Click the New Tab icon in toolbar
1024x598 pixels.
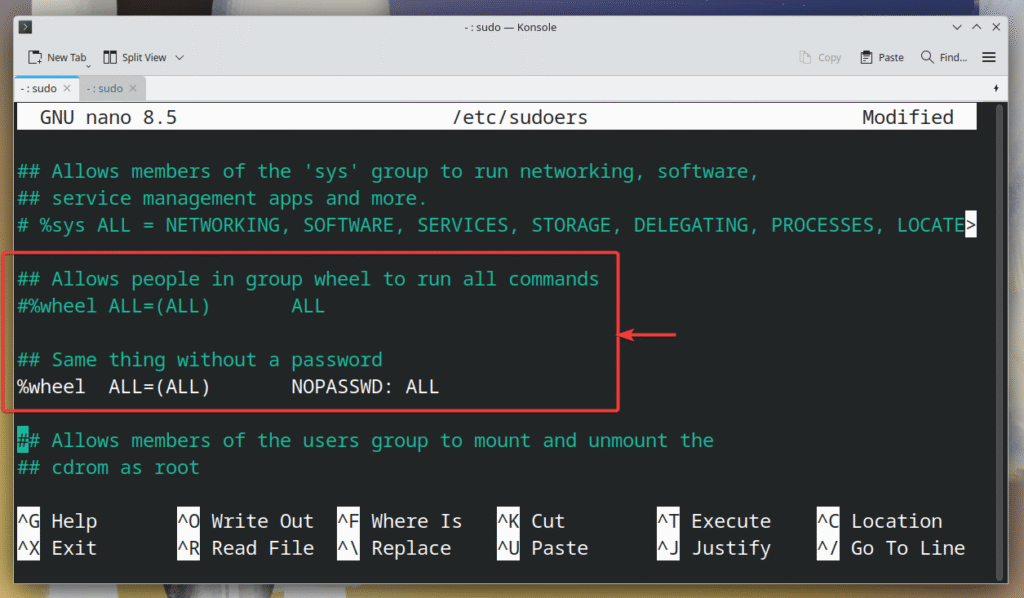(x=35, y=58)
